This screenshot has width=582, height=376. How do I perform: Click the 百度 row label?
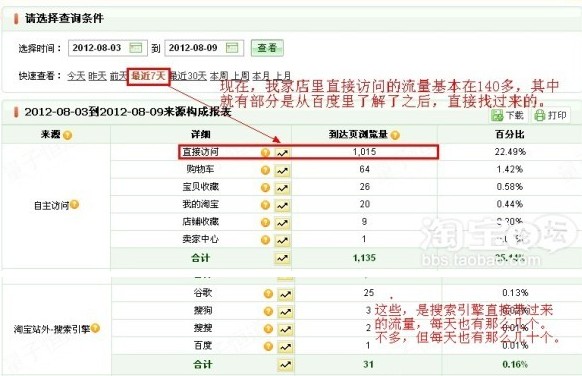coord(203,346)
